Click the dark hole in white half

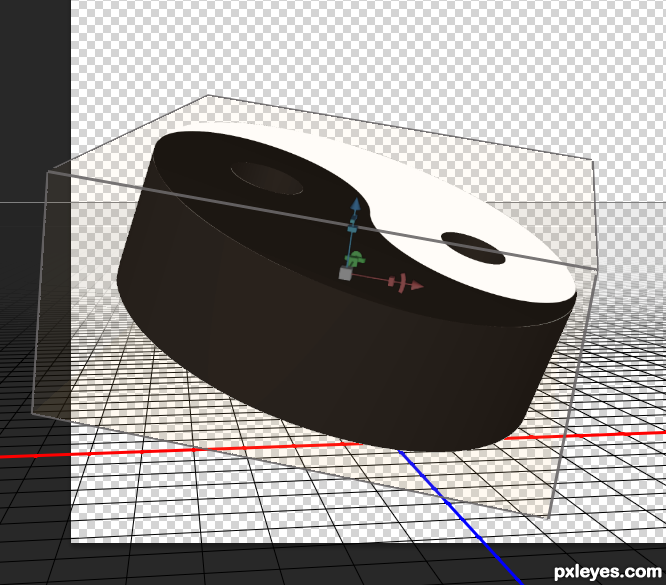click(x=473, y=248)
